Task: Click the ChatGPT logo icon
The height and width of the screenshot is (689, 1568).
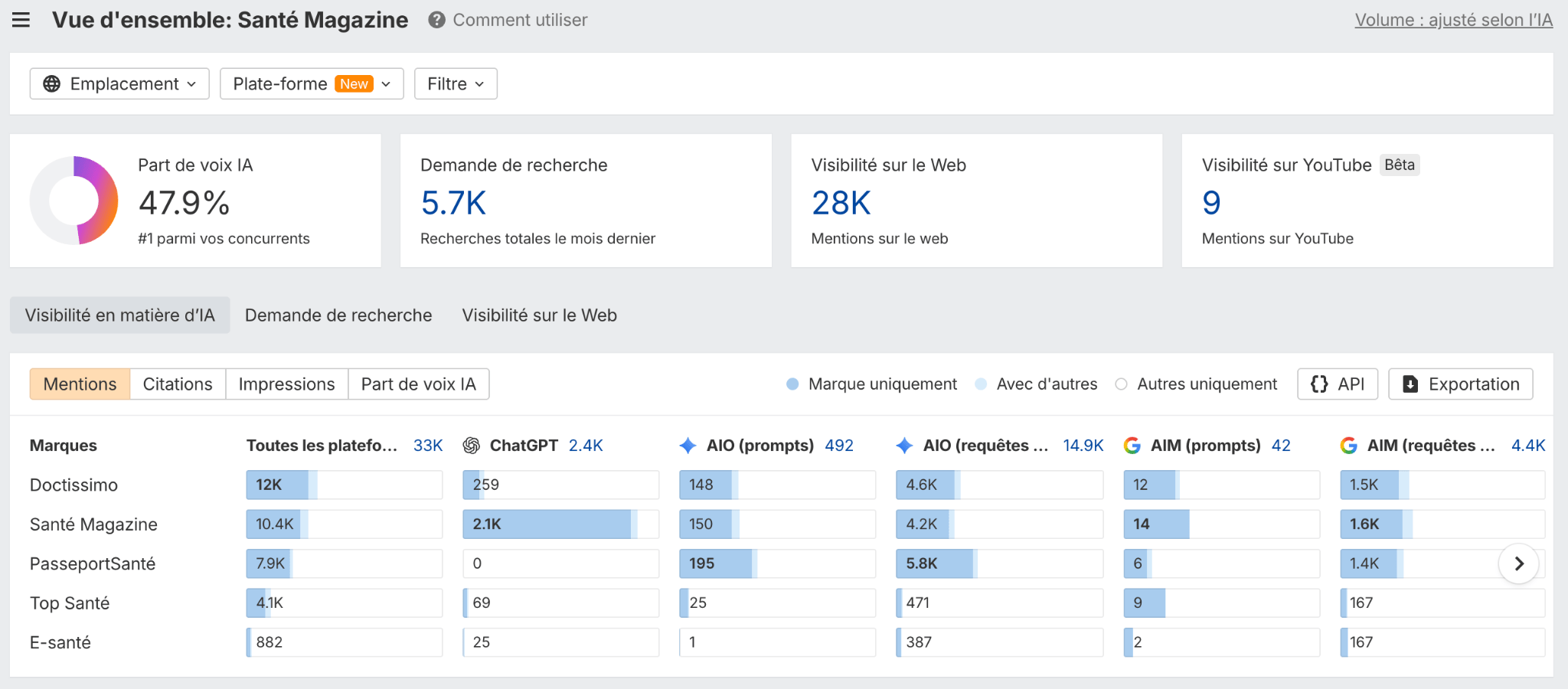Action: coord(472,446)
